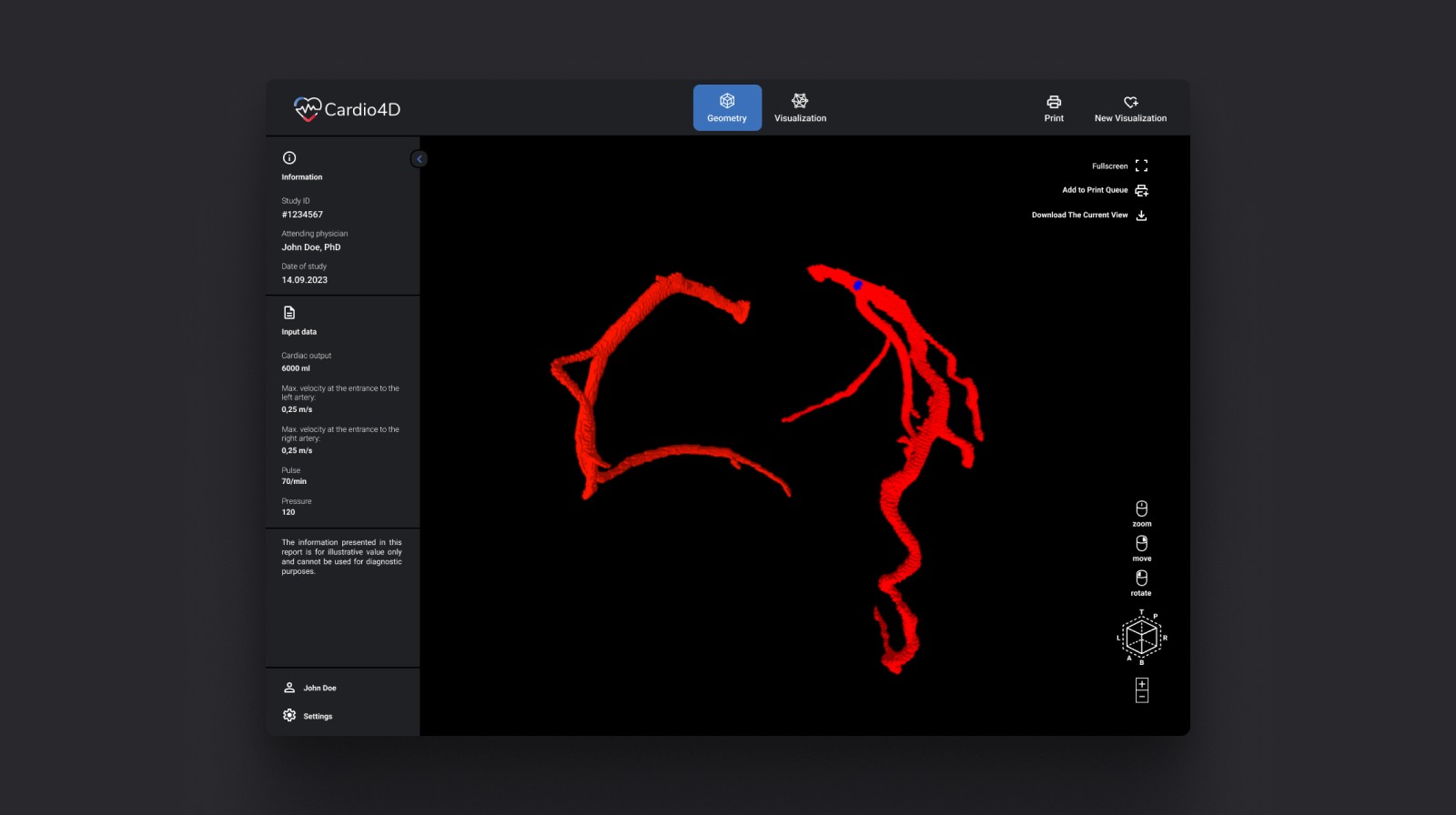
Task: Select attending physician John Doe, PhD
Action: (x=311, y=247)
